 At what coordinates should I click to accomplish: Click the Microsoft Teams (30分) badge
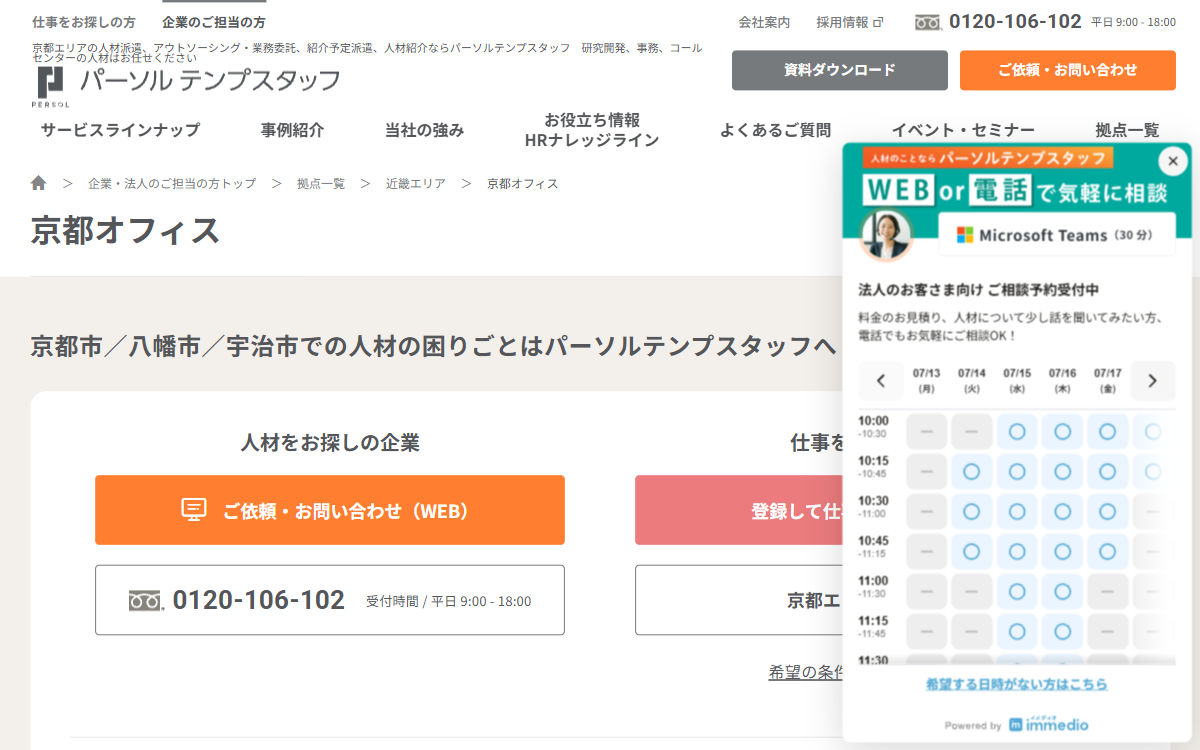(x=1057, y=235)
